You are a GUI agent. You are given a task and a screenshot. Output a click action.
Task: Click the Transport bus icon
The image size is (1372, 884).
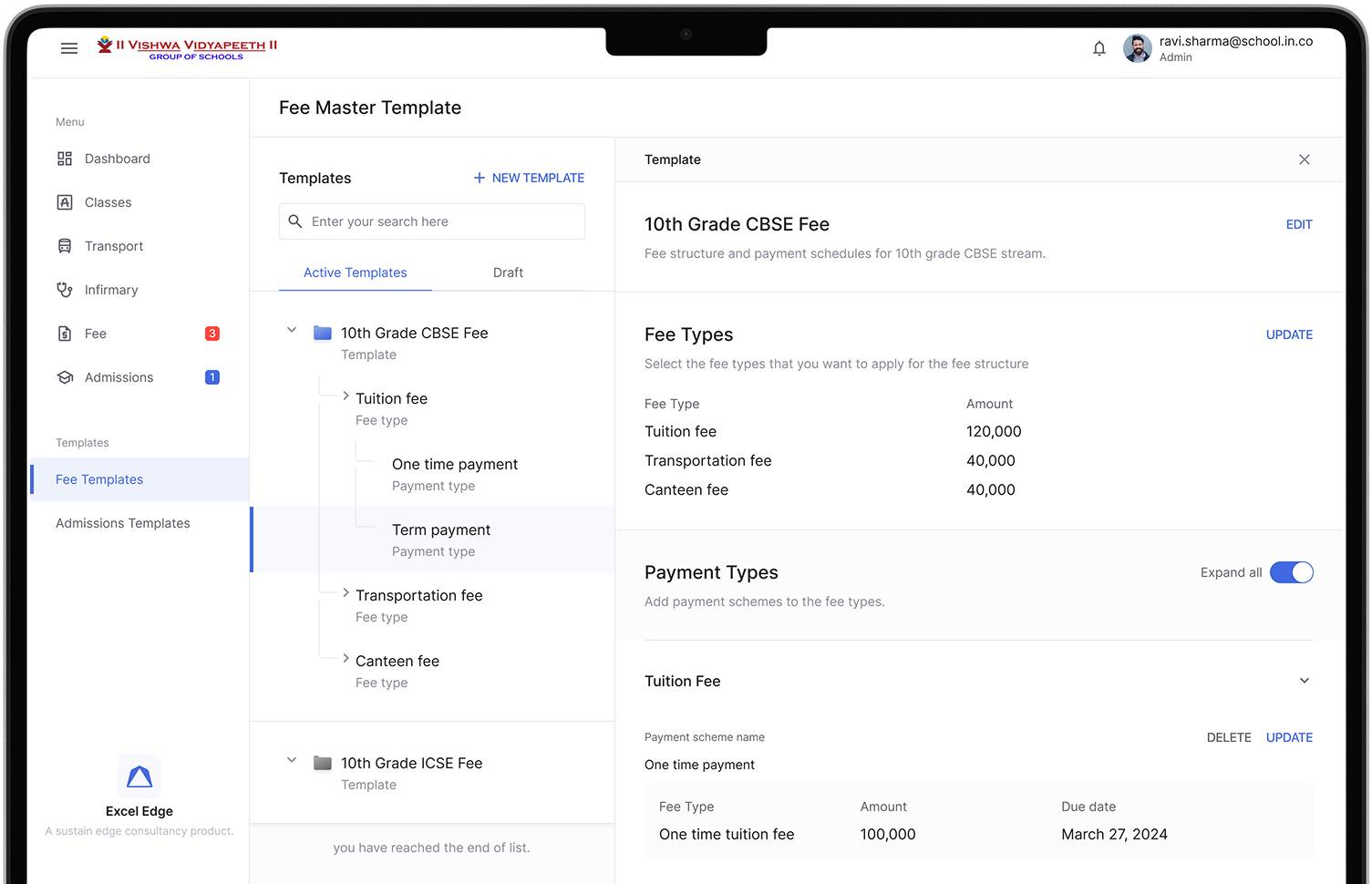pyautogui.click(x=65, y=246)
